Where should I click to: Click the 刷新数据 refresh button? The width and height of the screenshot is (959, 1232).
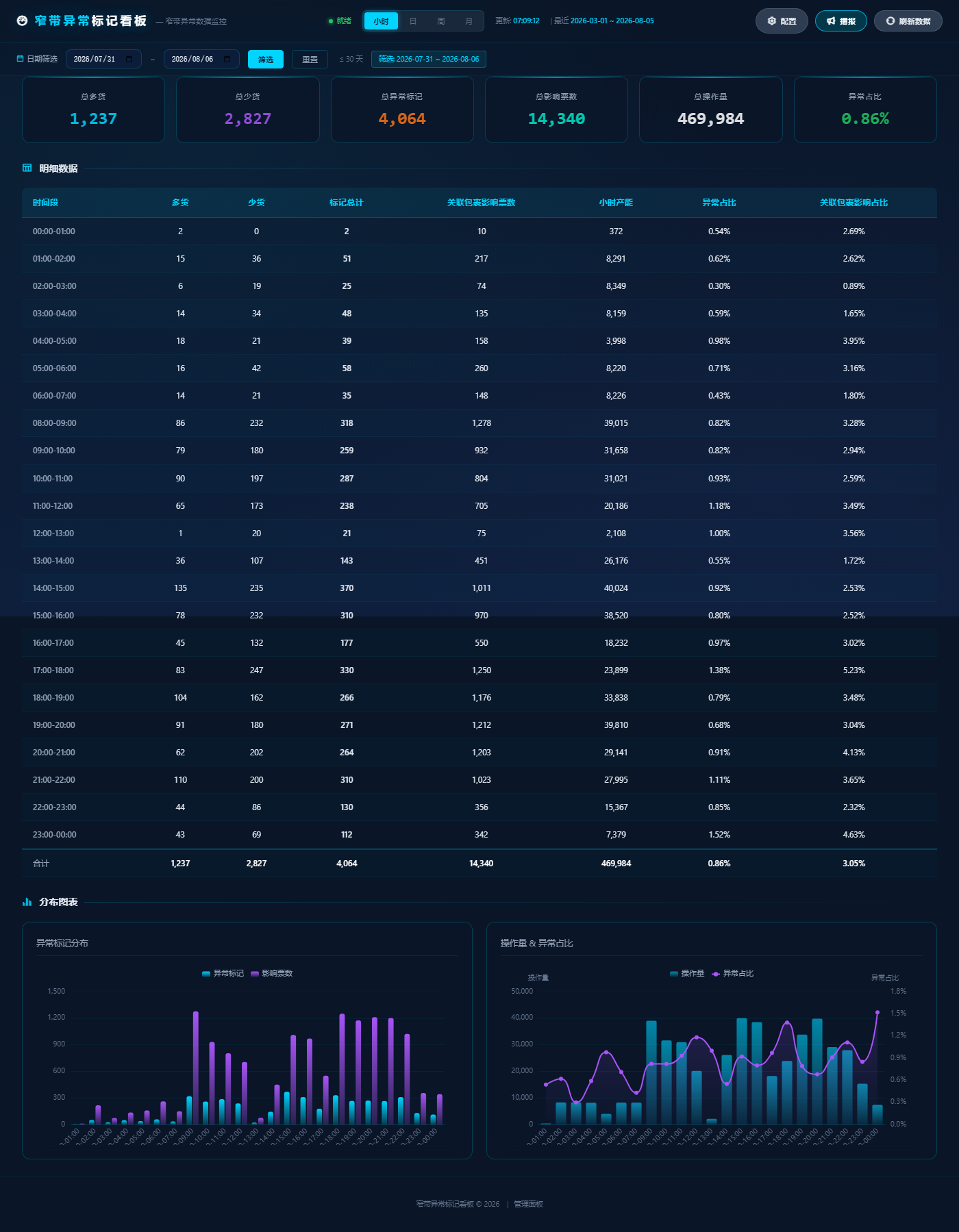point(908,21)
